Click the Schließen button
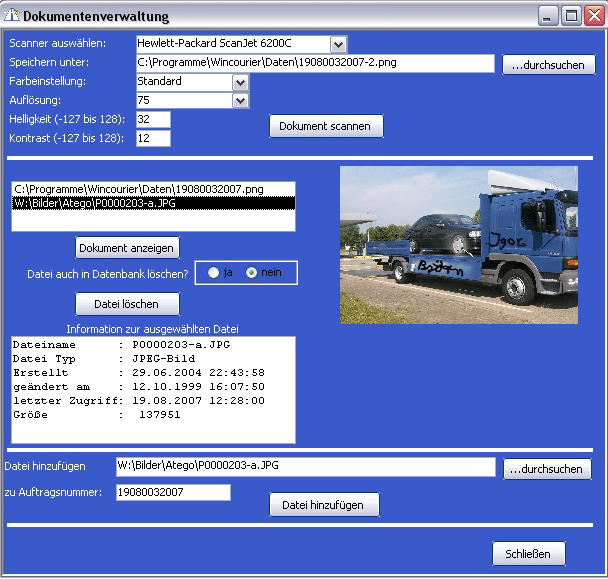This screenshot has height=579, width=608. 528,554
